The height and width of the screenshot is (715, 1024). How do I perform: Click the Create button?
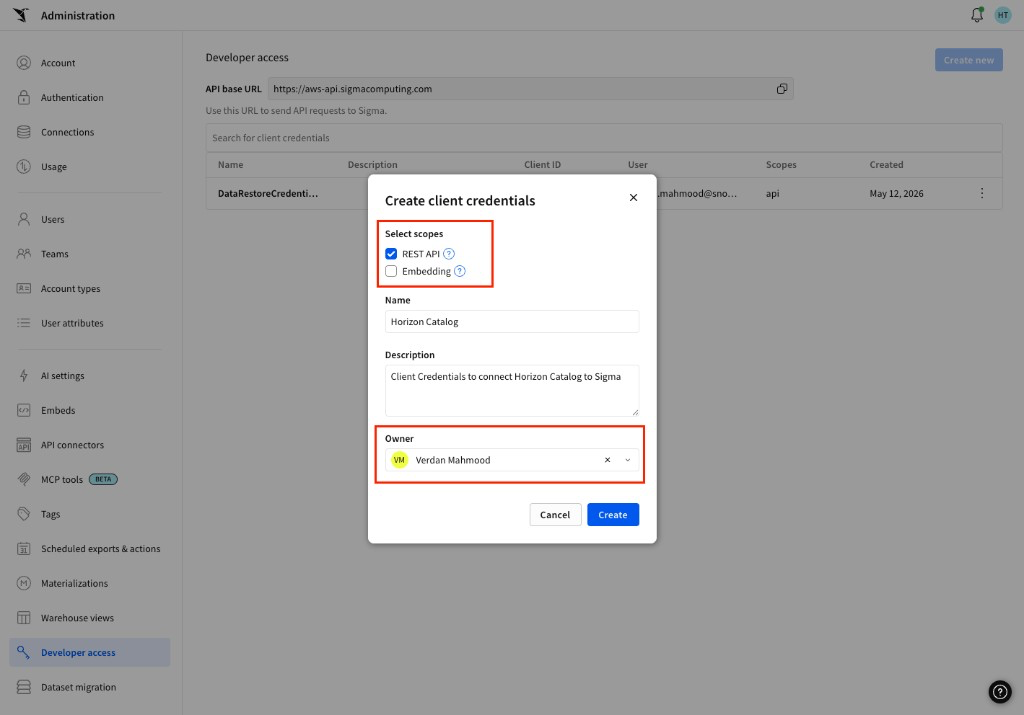(613, 515)
